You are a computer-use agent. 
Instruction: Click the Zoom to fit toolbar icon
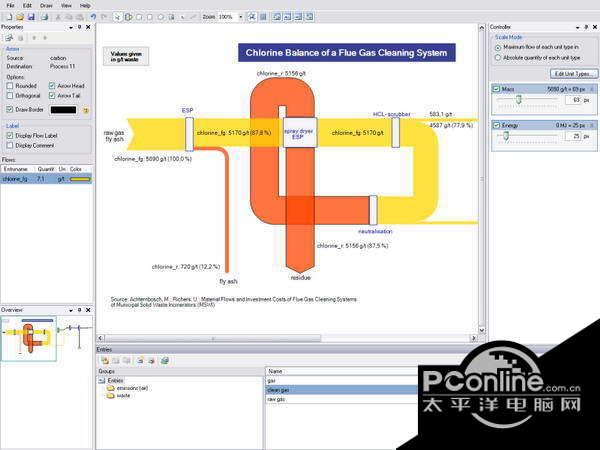[x=252, y=17]
